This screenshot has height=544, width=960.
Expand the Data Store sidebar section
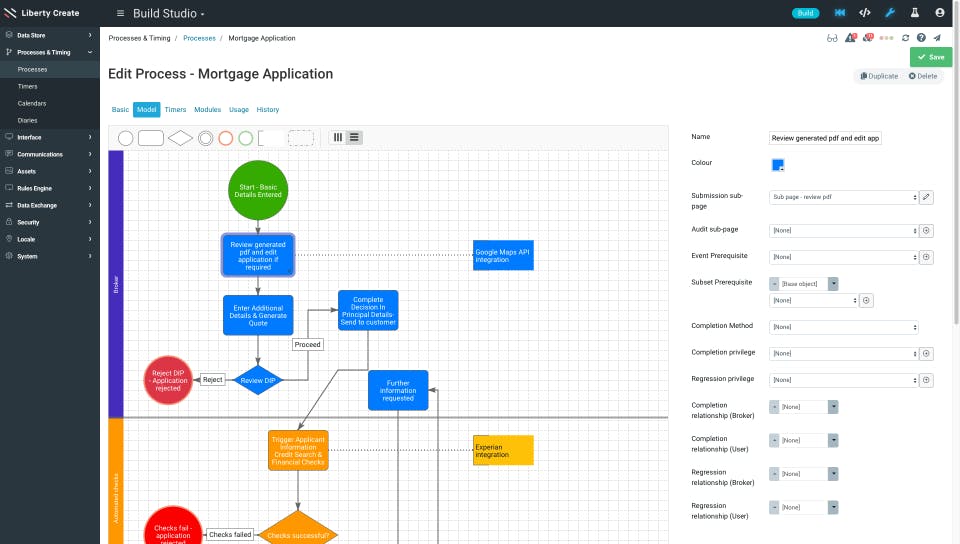pos(50,35)
